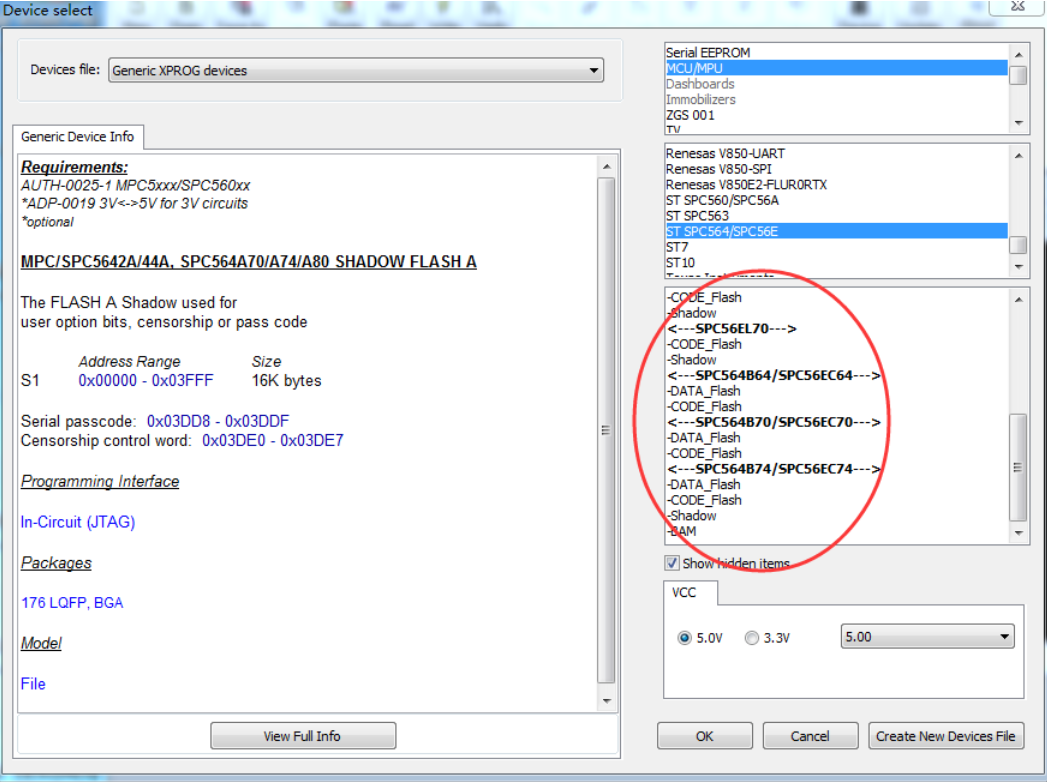
Task: Select ST7 device
Action: (x=836, y=247)
